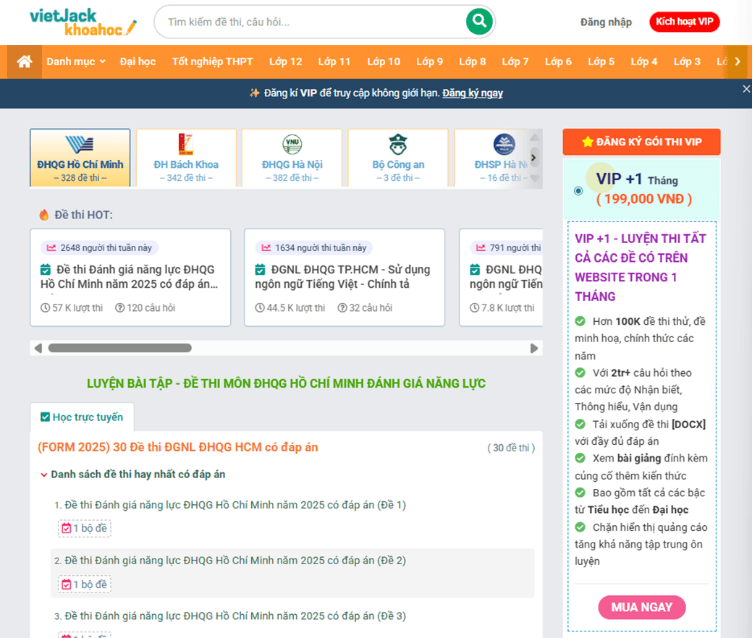Screen dimensions: 753x638
Task: Click the sparkle icon in the VIP banner
Action: [255, 93]
